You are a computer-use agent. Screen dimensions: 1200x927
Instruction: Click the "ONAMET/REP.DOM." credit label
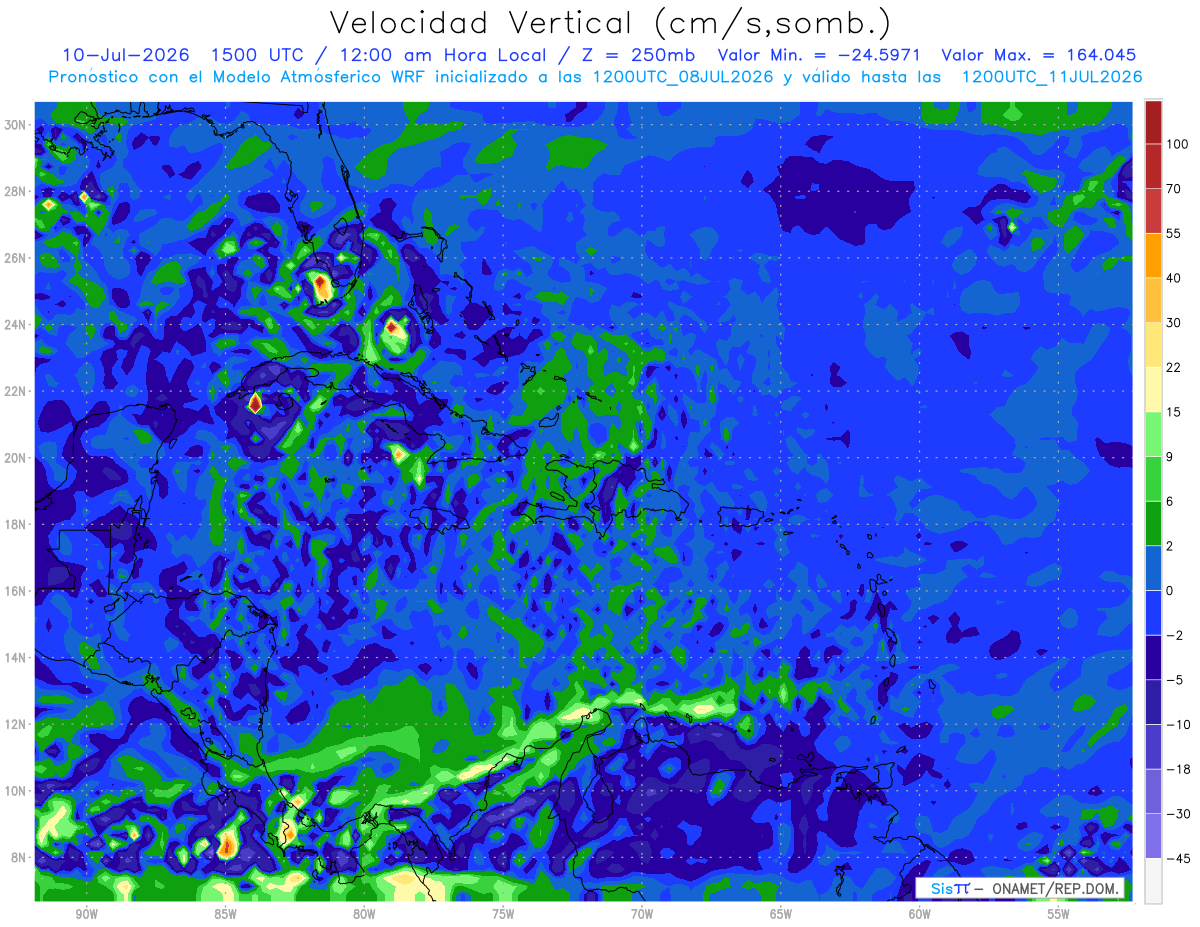pyautogui.click(x=1057, y=888)
